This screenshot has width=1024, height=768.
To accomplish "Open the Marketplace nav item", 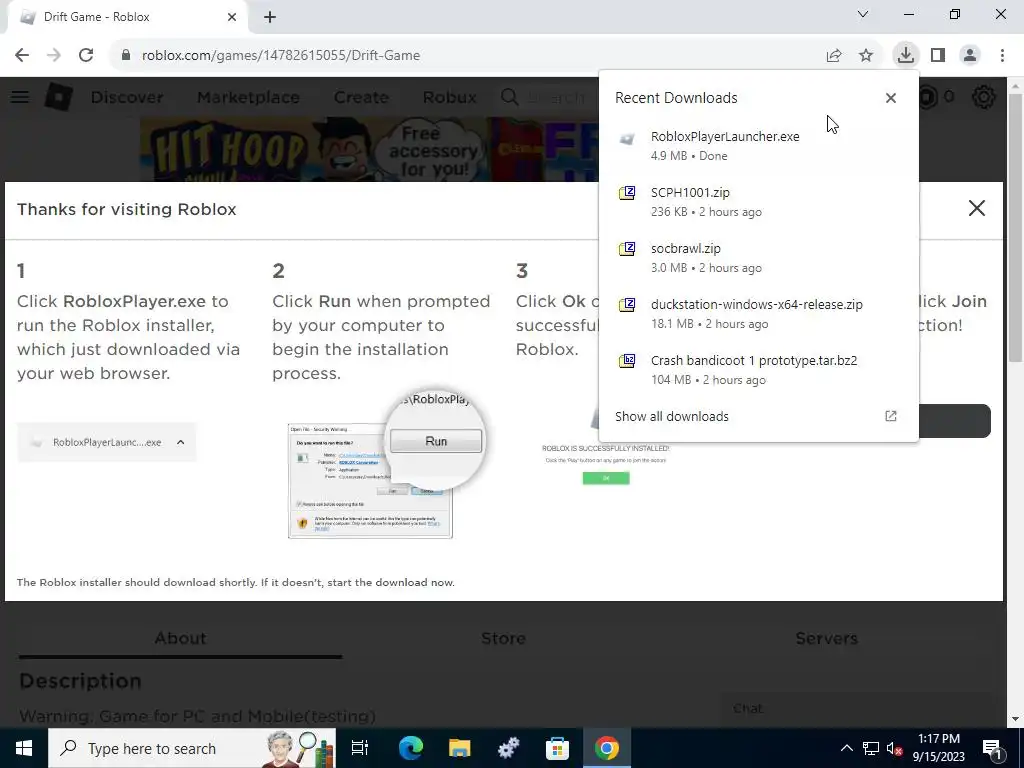I will (x=248, y=97).
